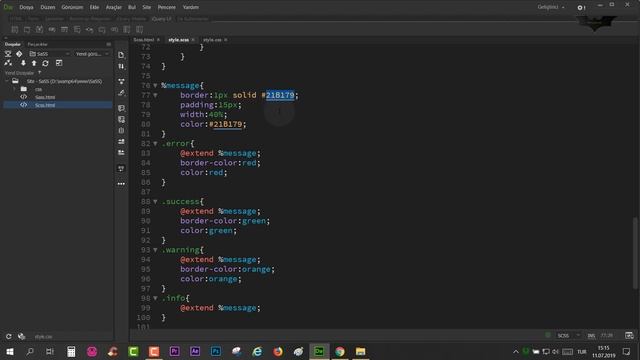640x360 pixels.
Task: Insert jQuery UI Progressbar widget icon
Action: (x=52, y=29)
